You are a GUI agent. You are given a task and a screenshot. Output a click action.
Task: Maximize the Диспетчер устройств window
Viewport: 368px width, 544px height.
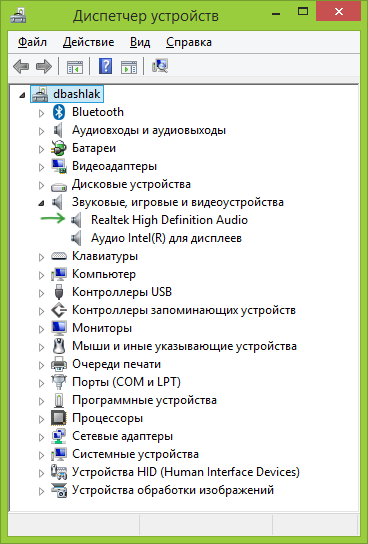303,12
